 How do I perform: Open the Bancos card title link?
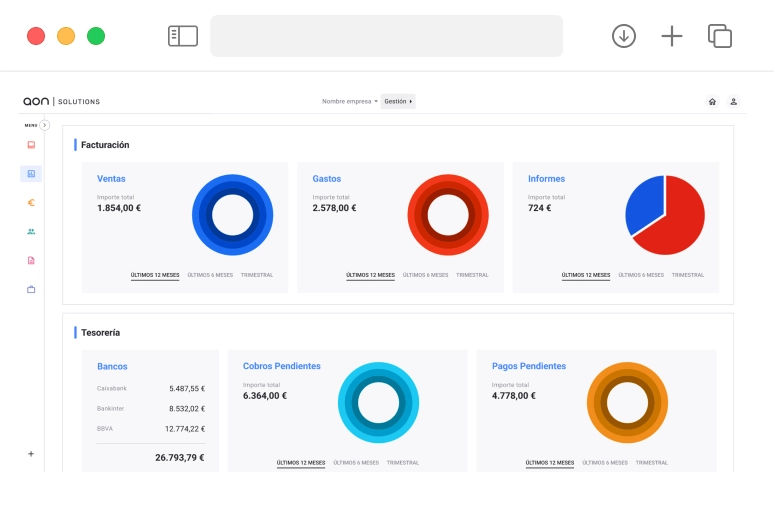pos(112,366)
